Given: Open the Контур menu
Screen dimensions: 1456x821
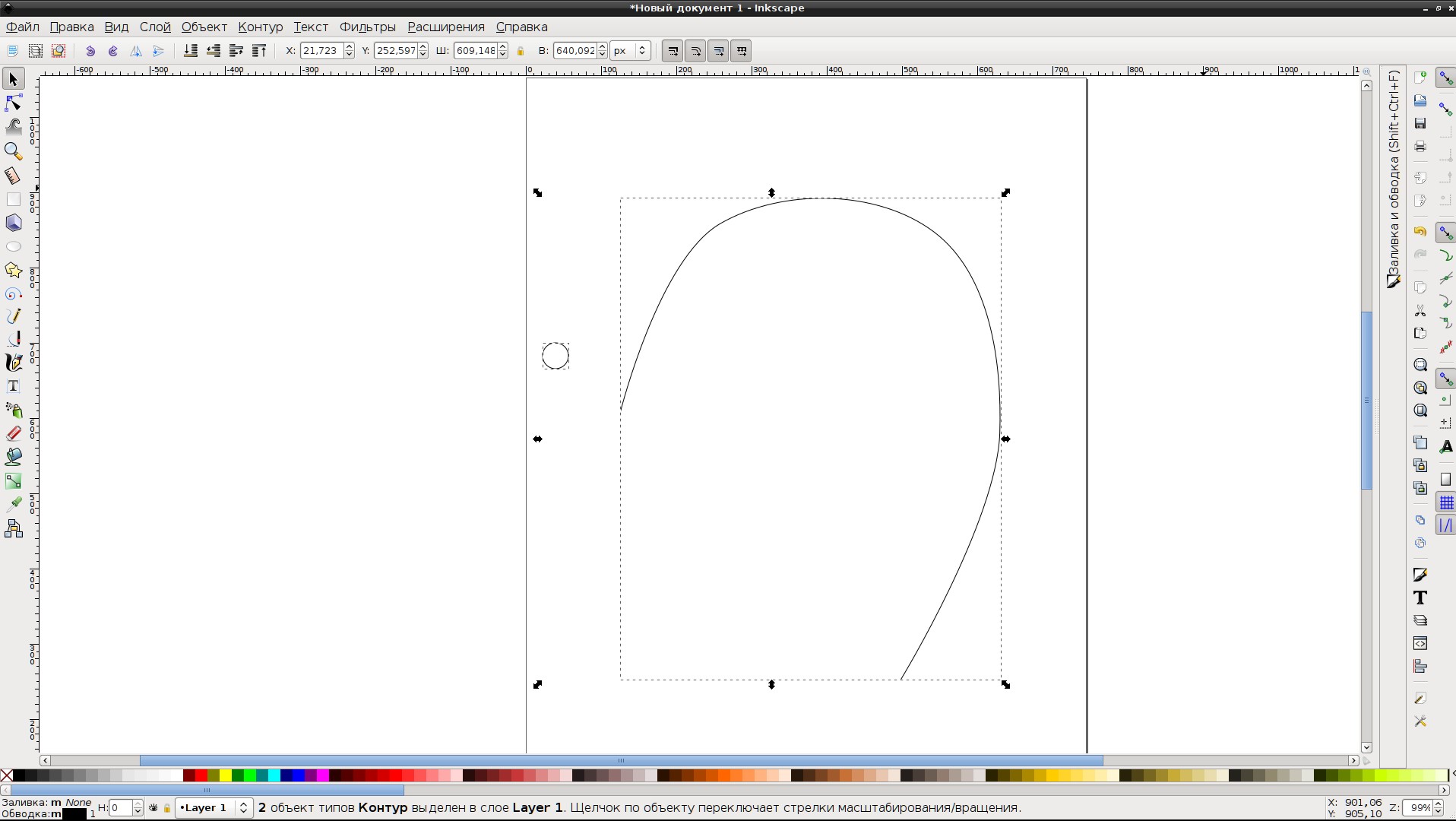Looking at the screenshot, I should [260, 27].
